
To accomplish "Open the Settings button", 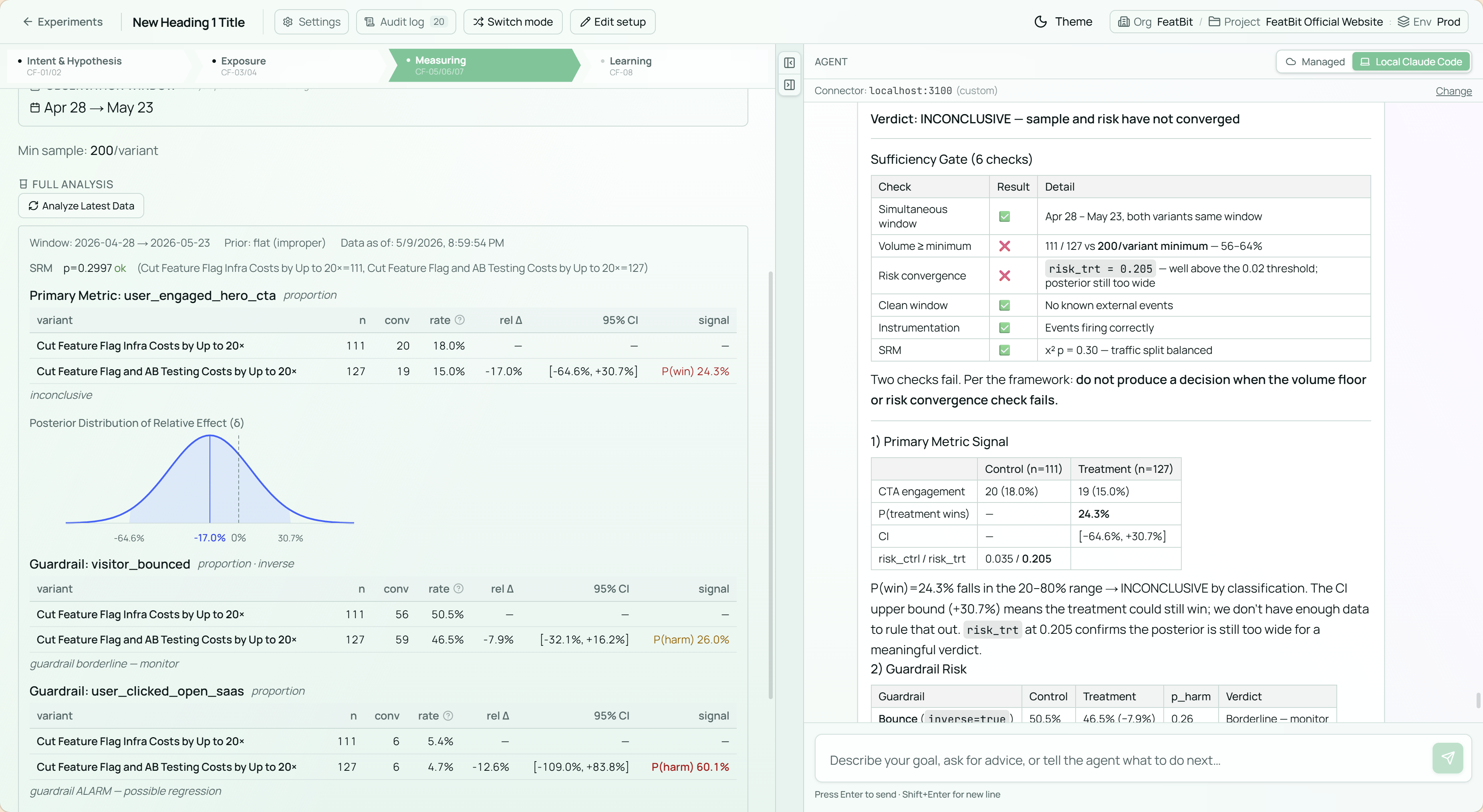I will (x=311, y=22).
